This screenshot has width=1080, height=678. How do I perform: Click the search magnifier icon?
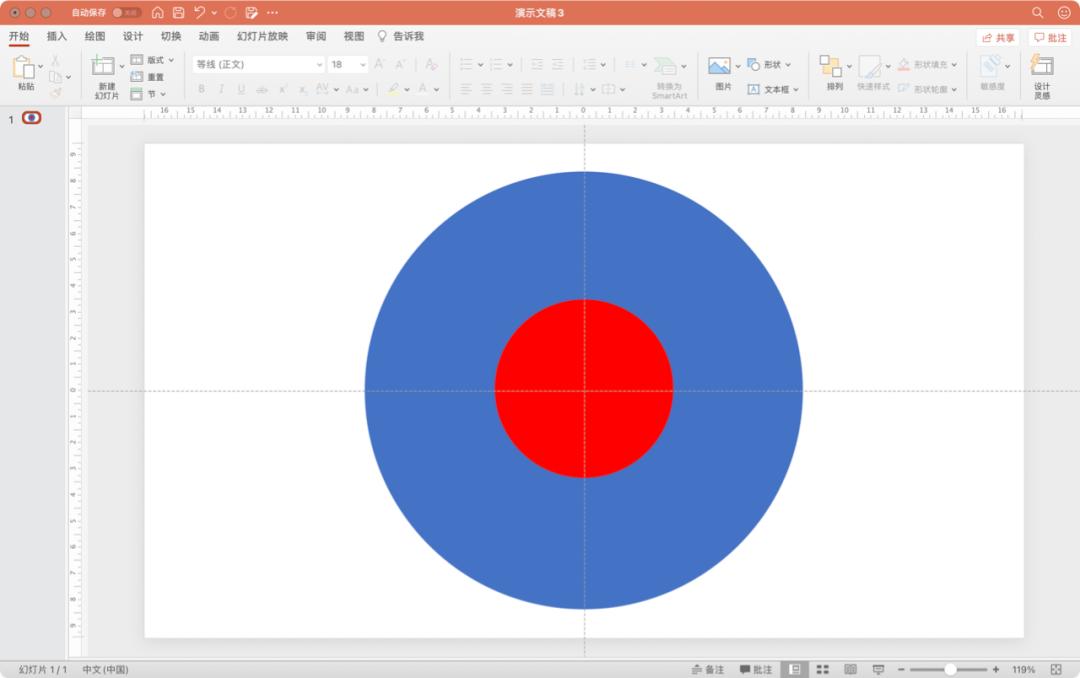point(1037,12)
